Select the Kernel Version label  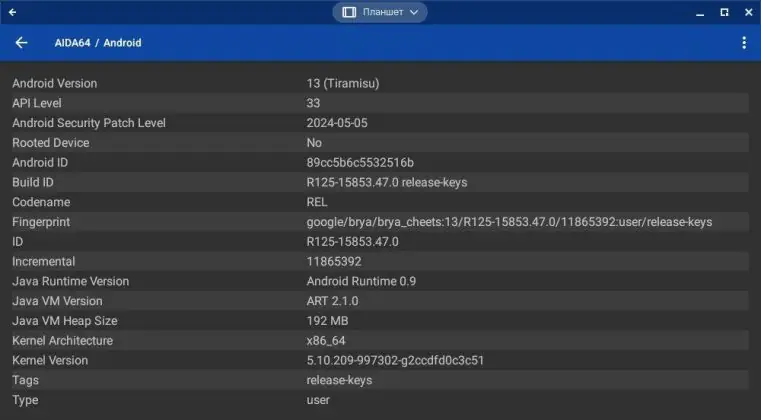(50, 360)
